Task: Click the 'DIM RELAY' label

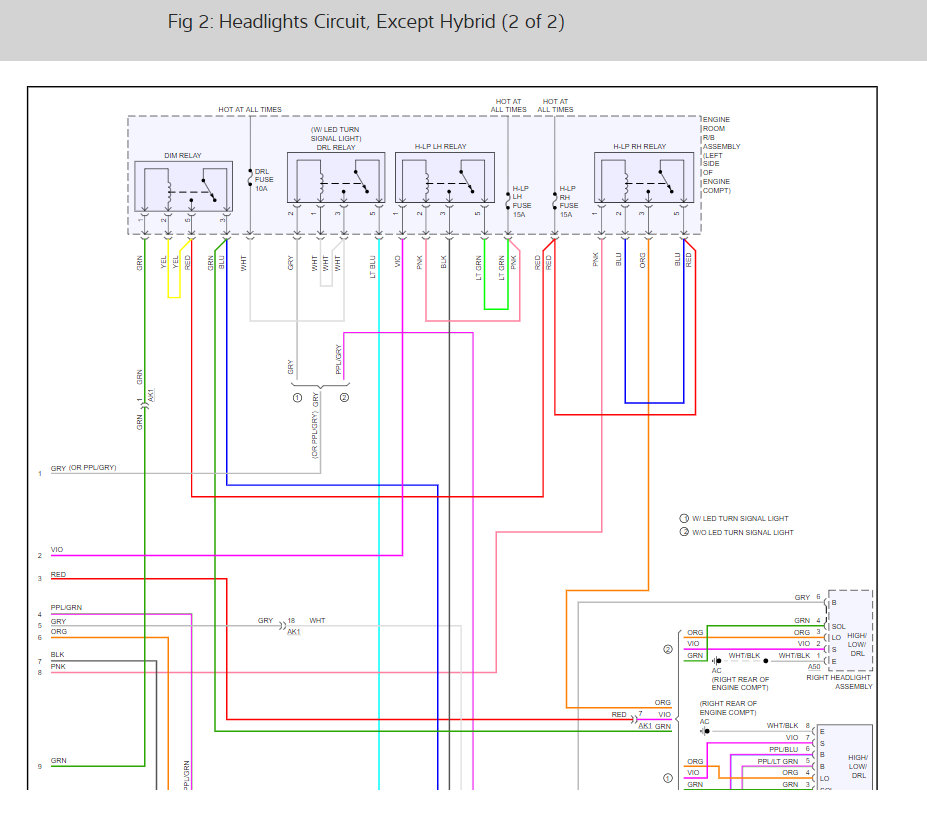Action: 183,155
